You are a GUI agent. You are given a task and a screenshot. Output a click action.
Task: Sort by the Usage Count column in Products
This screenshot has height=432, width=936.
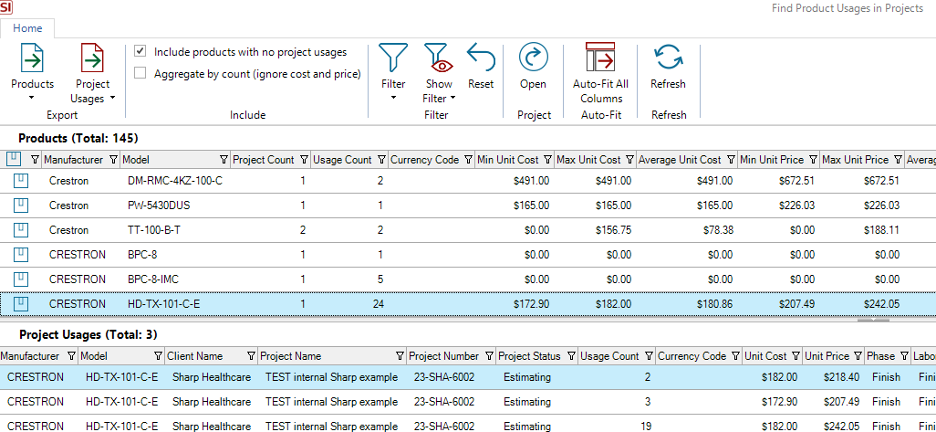tap(341, 160)
